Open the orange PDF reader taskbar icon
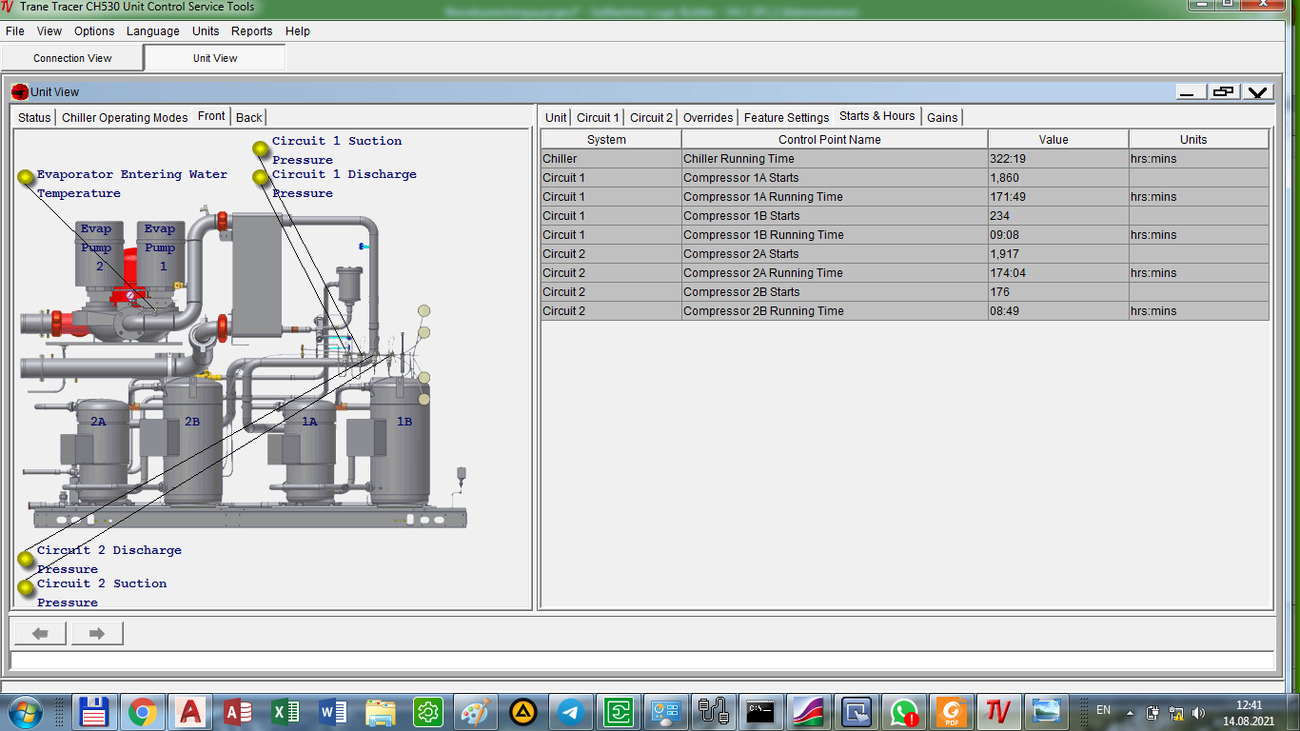The width and height of the screenshot is (1300, 731). point(951,712)
